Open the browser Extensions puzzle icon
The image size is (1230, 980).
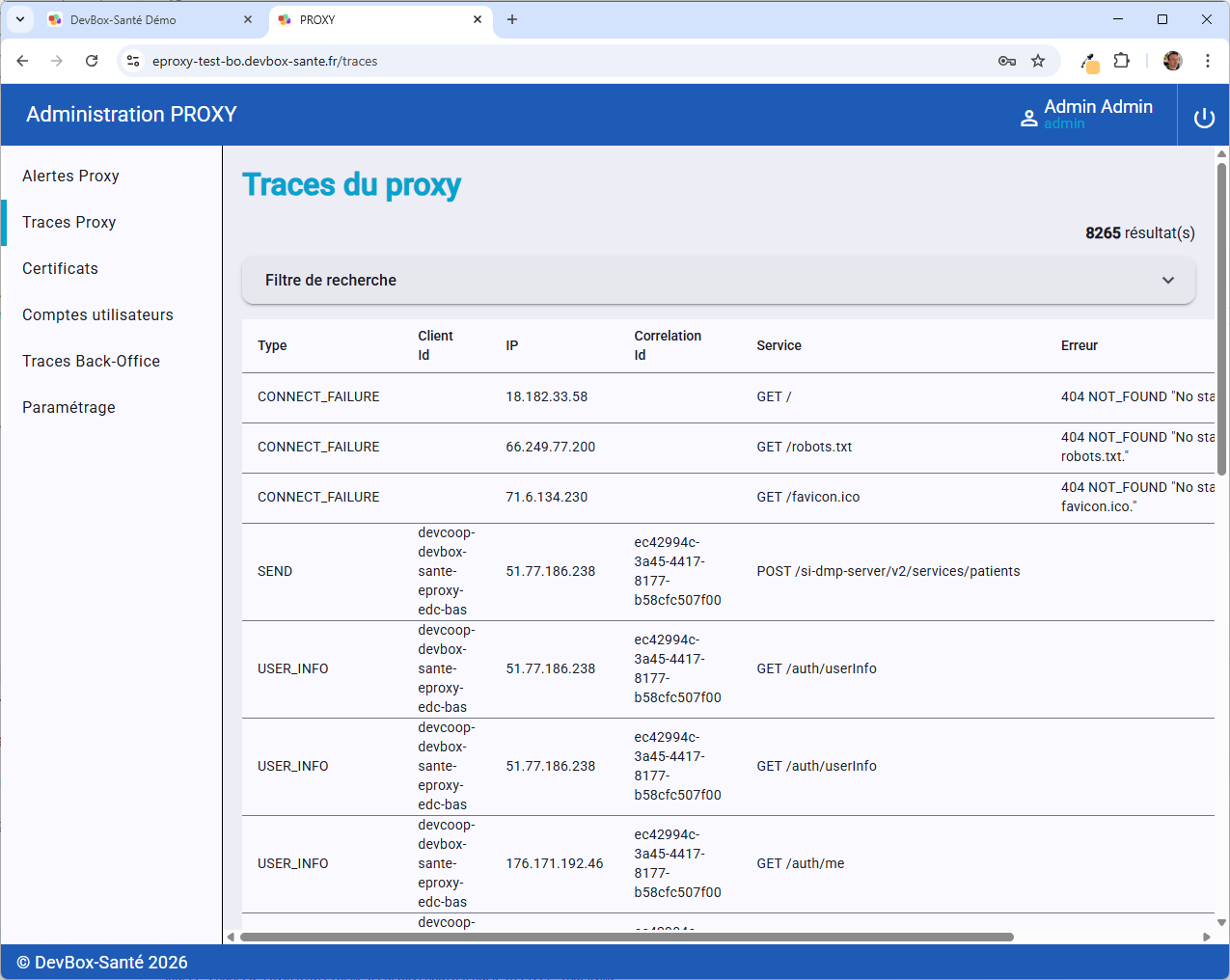click(x=1121, y=60)
